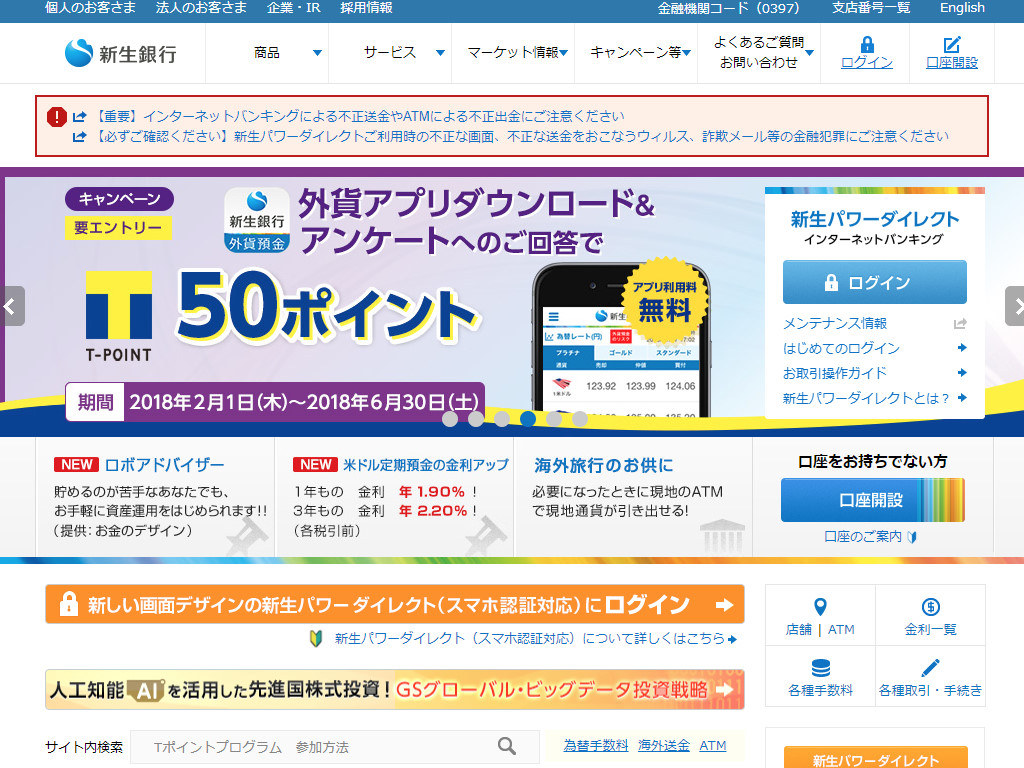This screenshot has height=768, width=1024.
Task: Switch site language to English
Action: [x=962, y=8]
